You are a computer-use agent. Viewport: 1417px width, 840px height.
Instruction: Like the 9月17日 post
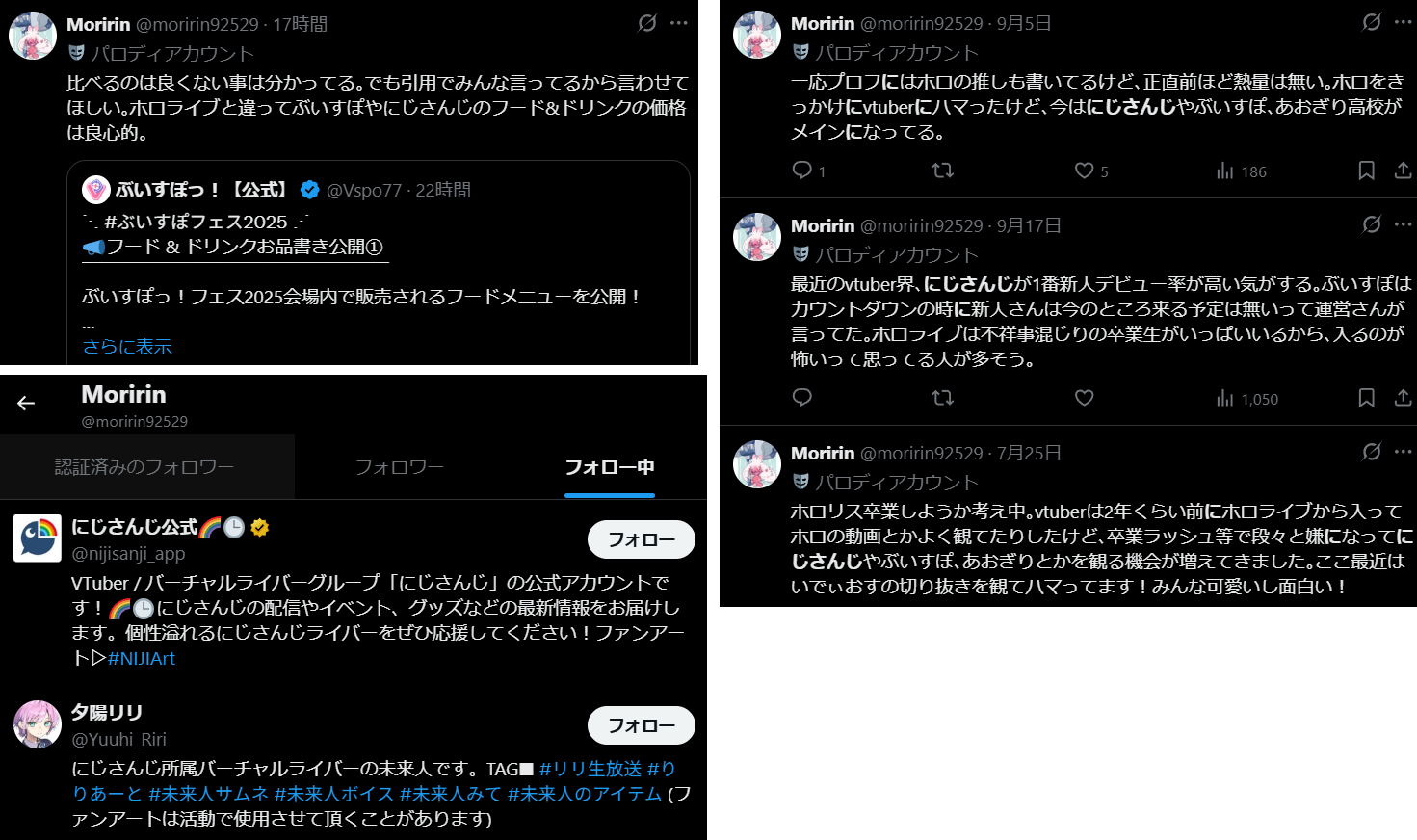point(1084,398)
